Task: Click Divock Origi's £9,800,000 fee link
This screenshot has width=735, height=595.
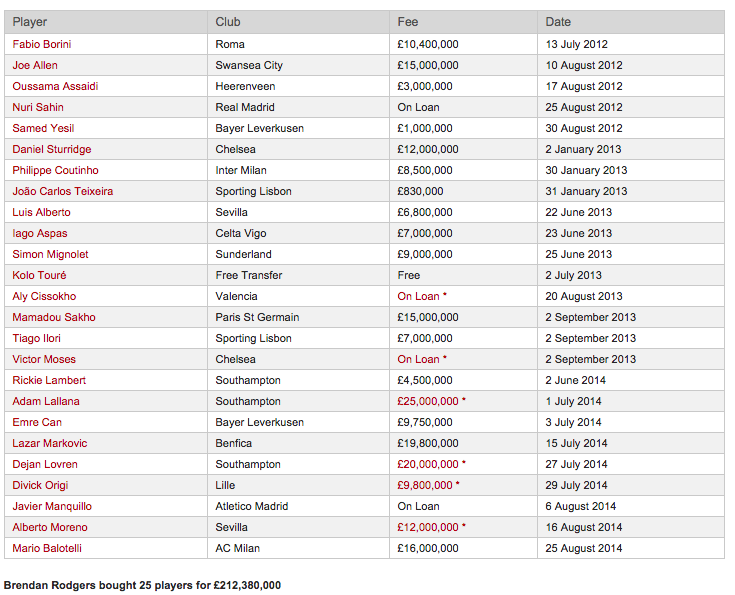Action: tap(428, 485)
